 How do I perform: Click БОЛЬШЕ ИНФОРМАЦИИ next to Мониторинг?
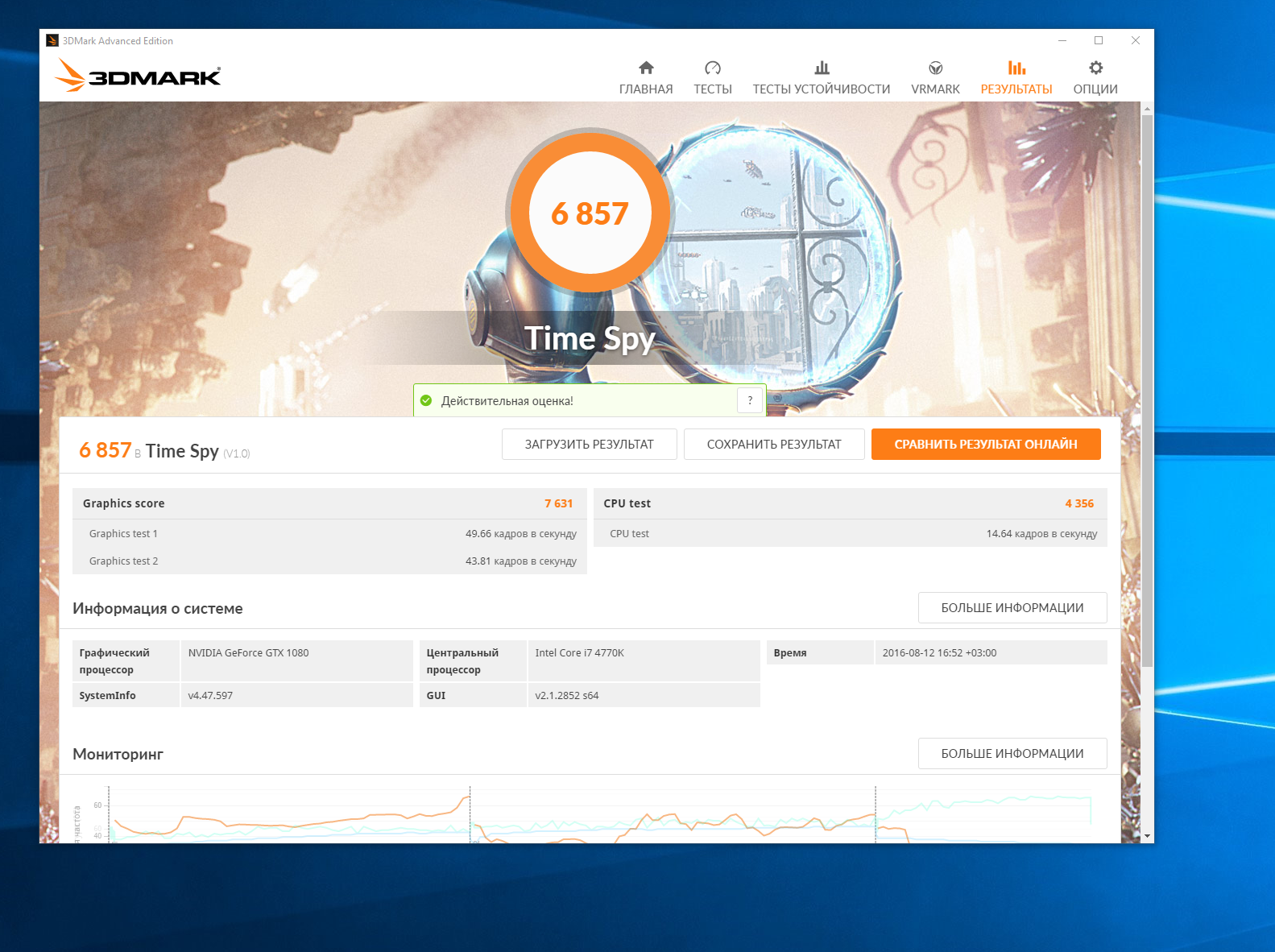1012,754
